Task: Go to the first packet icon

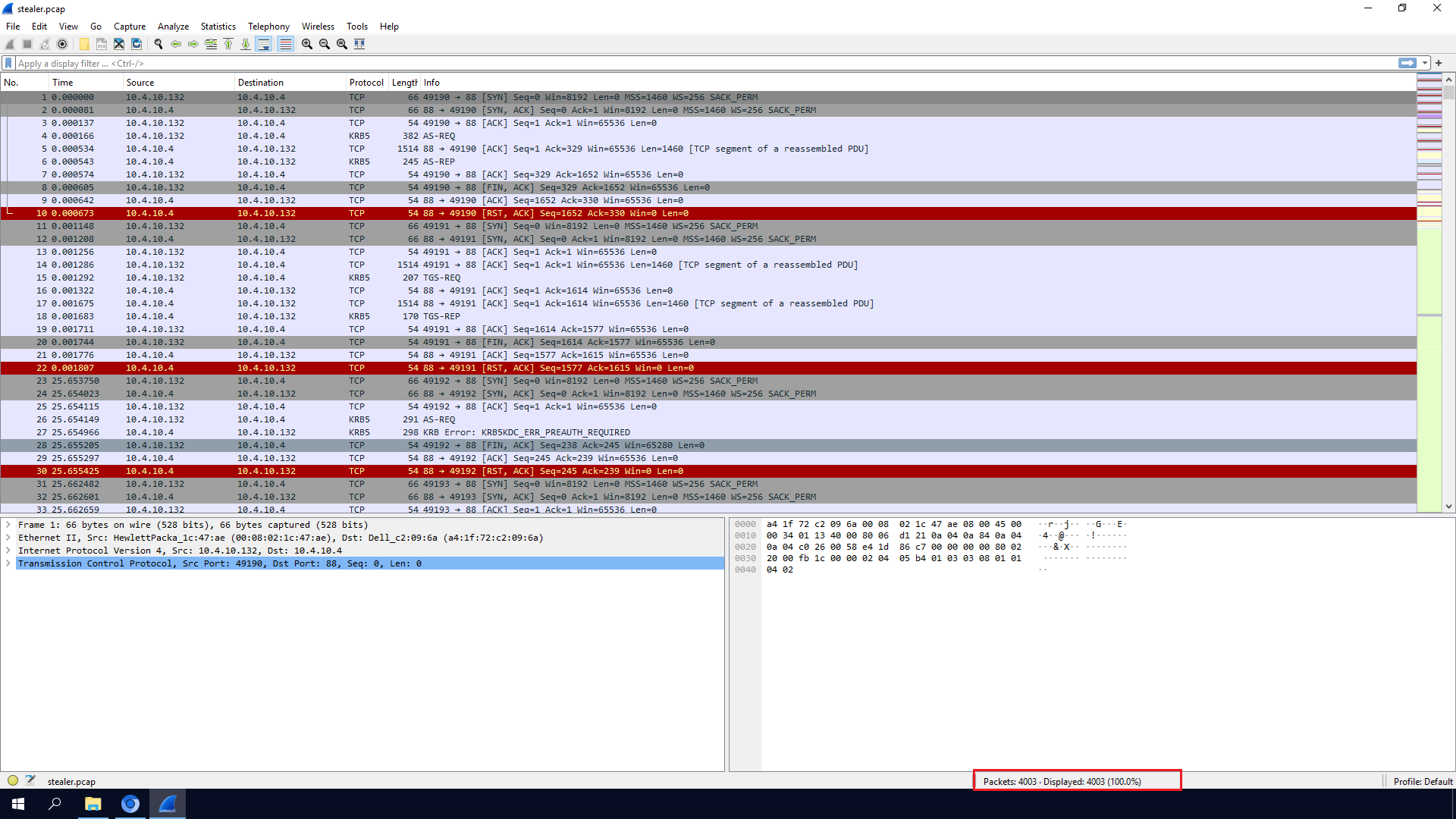Action: 228,44
